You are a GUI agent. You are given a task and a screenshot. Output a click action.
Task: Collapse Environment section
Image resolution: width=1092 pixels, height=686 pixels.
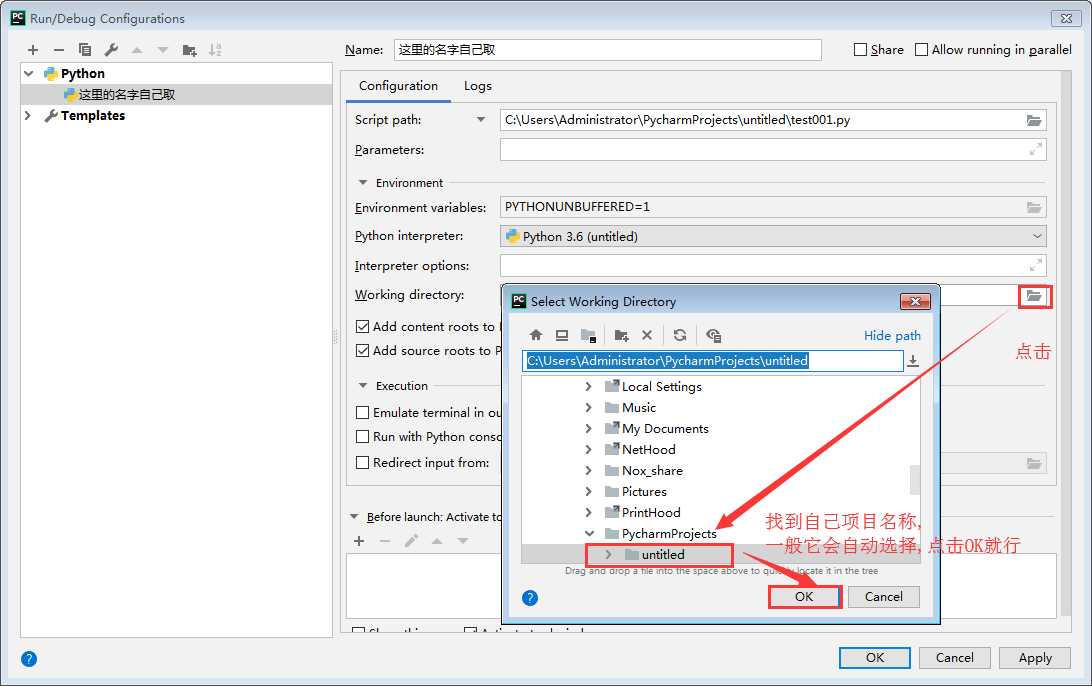pyautogui.click(x=363, y=182)
